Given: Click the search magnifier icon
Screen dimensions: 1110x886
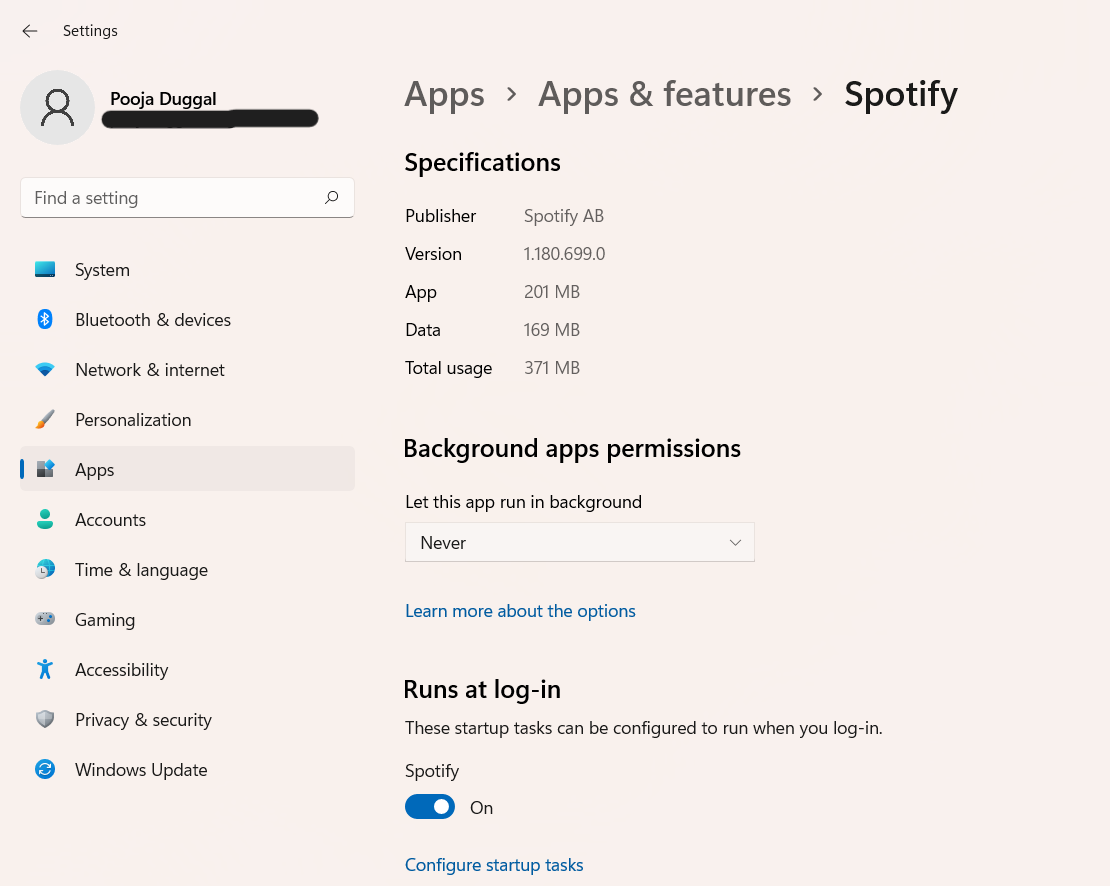Looking at the screenshot, I should (x=332, y=198).
